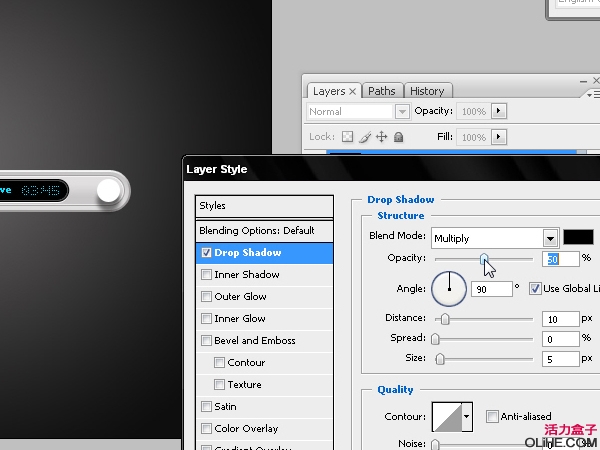The image size is (600, 450).
Task: Click the lock all padlock icon
Action: pos(398,137)
